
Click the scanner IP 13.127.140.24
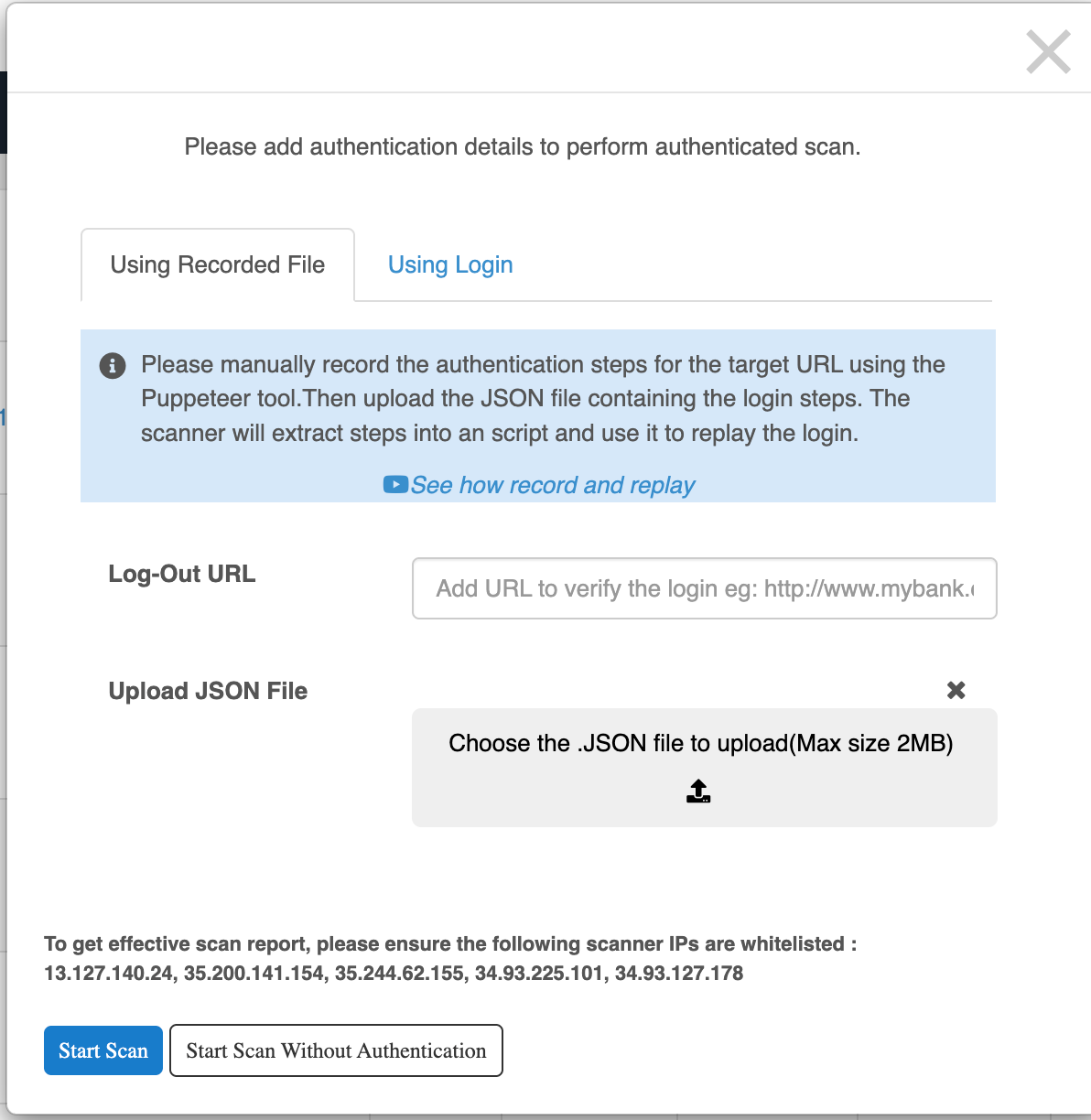[x=108, y=974]
